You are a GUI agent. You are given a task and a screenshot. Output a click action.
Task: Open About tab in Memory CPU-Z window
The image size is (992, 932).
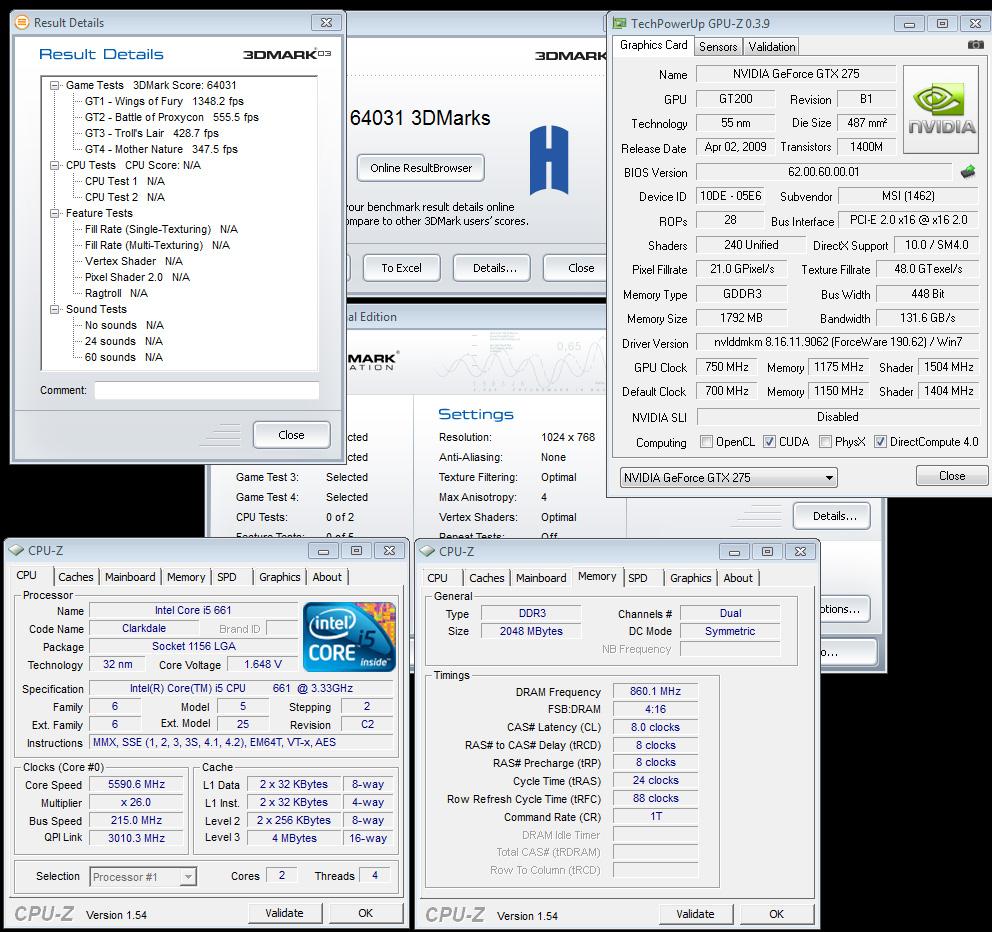(738, 578)
